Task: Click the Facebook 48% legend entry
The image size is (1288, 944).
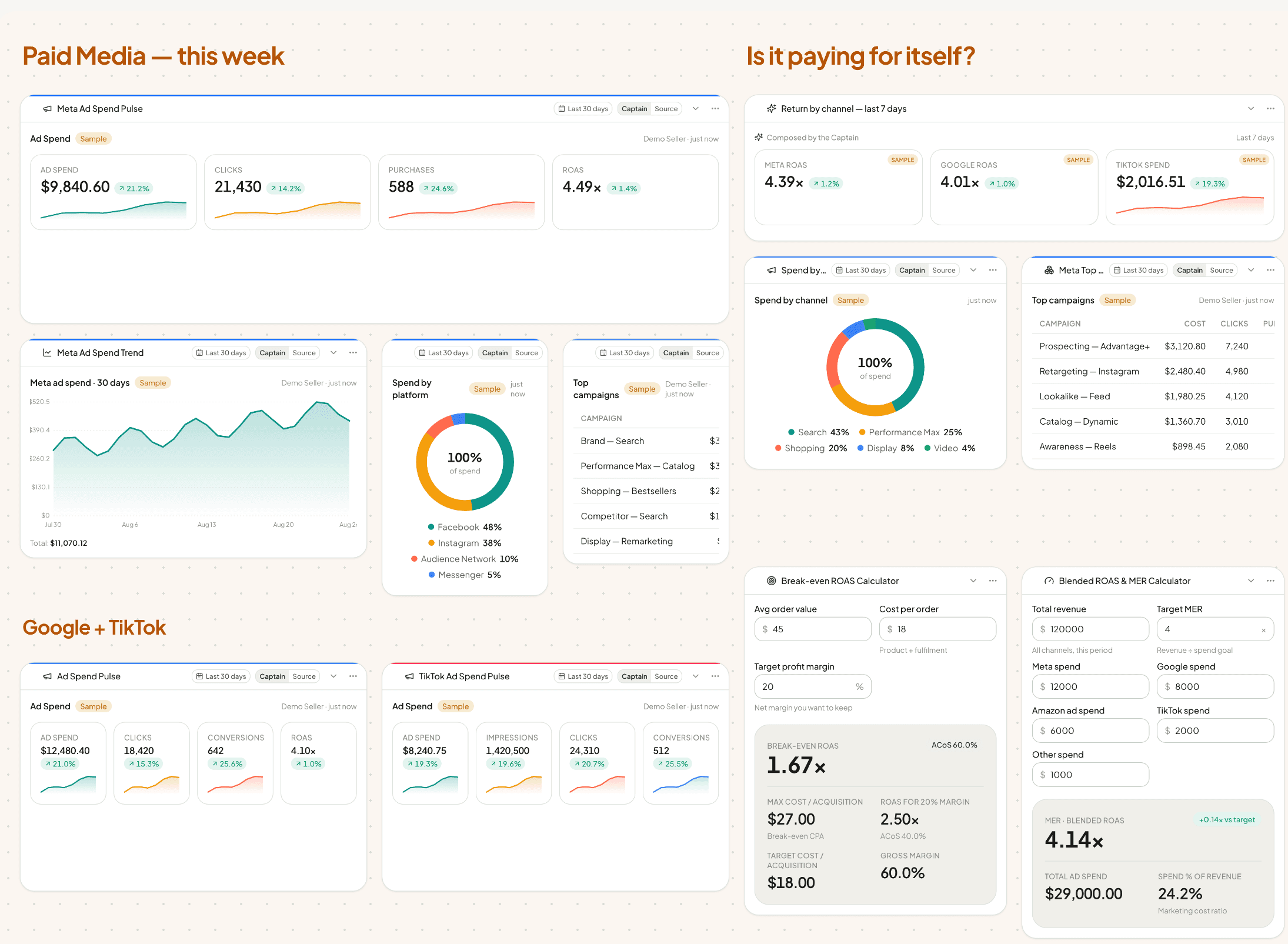Action: (x=465, y=528)
